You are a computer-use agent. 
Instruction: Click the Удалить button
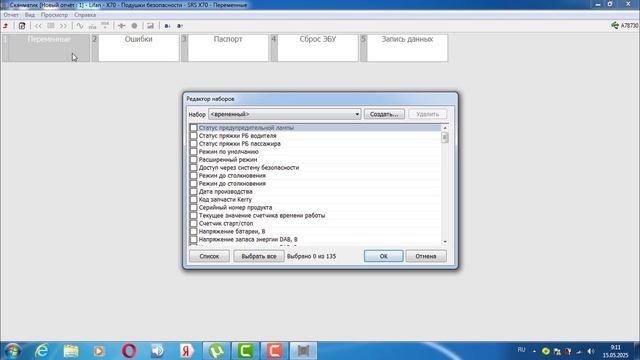click(427, 114)
